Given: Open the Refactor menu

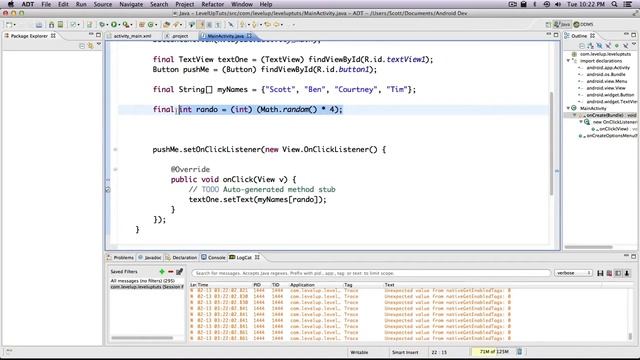Looking at the screenshot, I should [x=212, y=4].
